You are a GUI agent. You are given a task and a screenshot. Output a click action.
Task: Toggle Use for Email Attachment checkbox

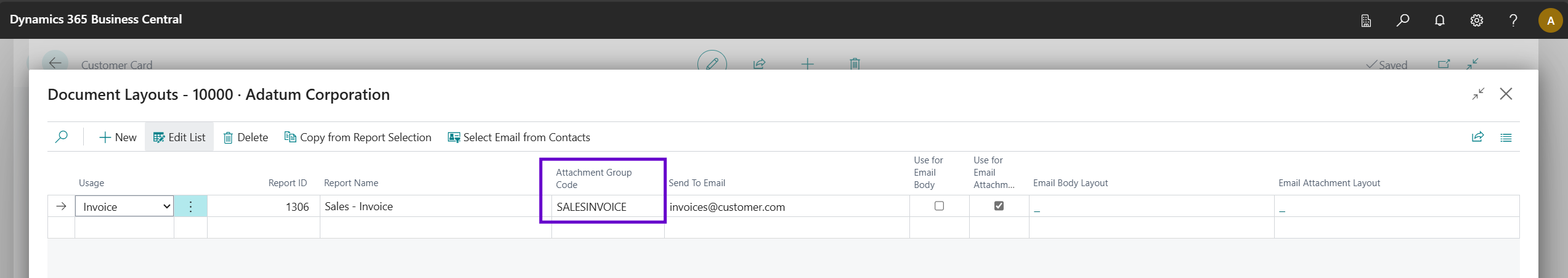(x=999, y=206)
